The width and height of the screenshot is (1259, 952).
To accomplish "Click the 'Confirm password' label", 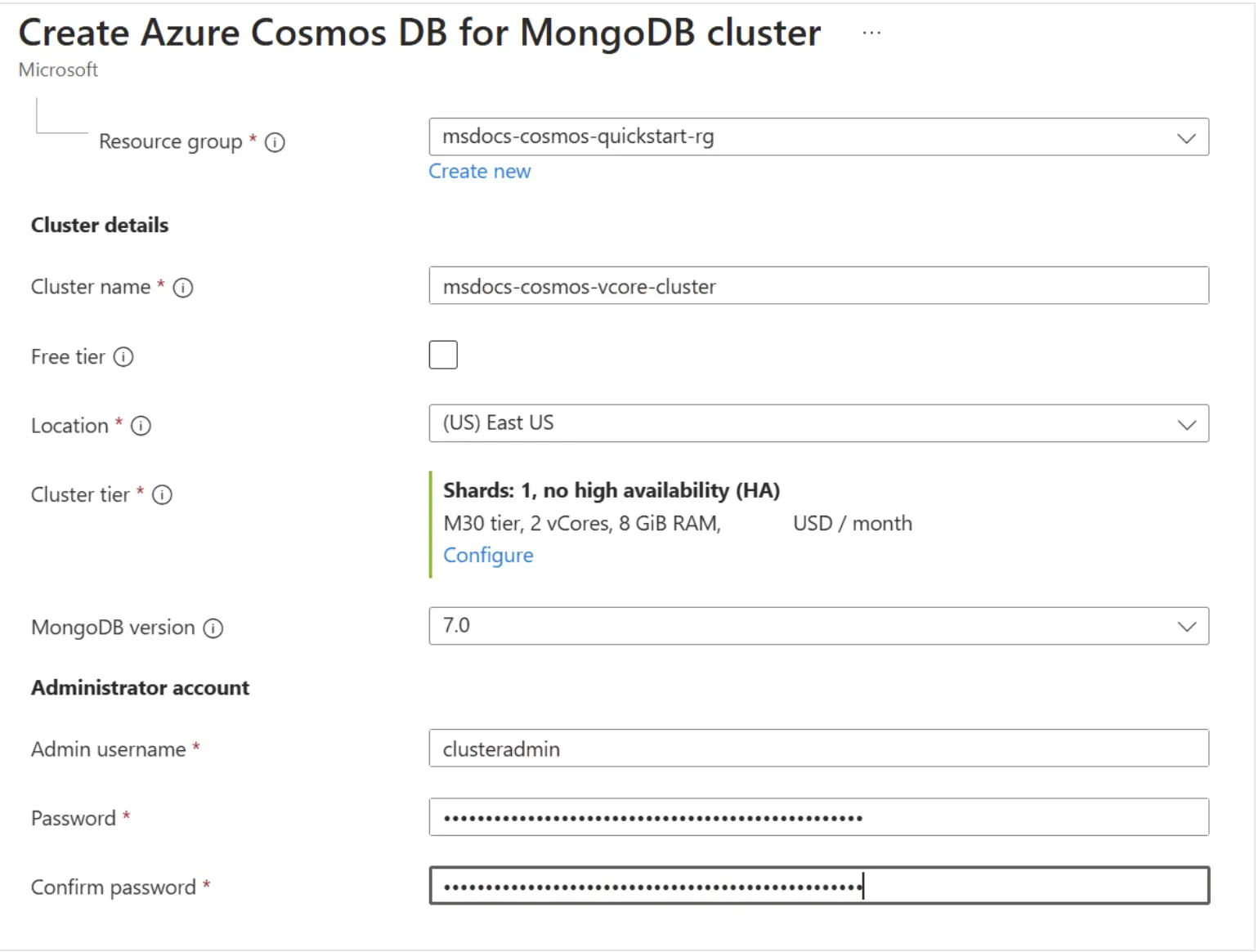I will (114, 887).
